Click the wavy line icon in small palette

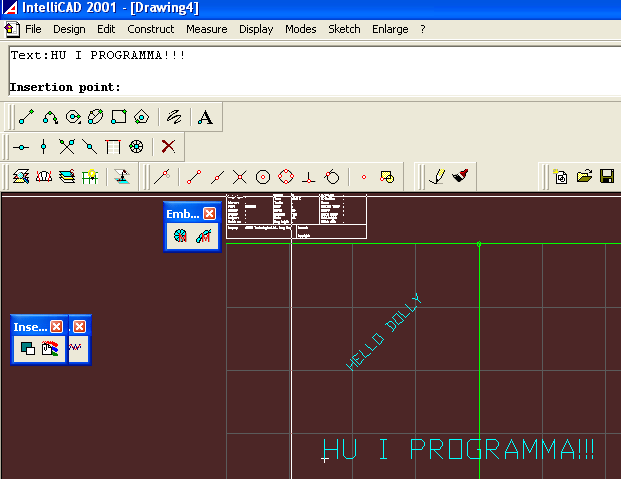tap(75, 347)
